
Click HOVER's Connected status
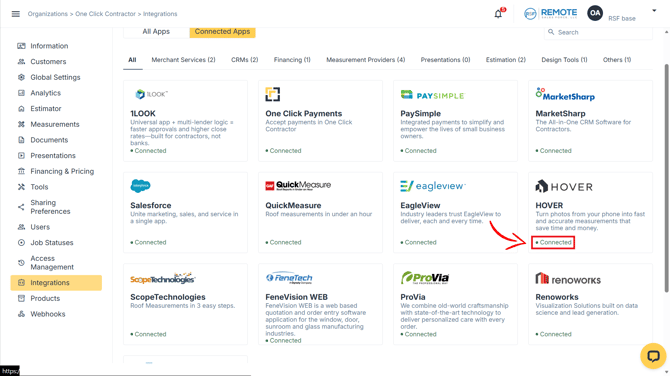coord(553,242)
